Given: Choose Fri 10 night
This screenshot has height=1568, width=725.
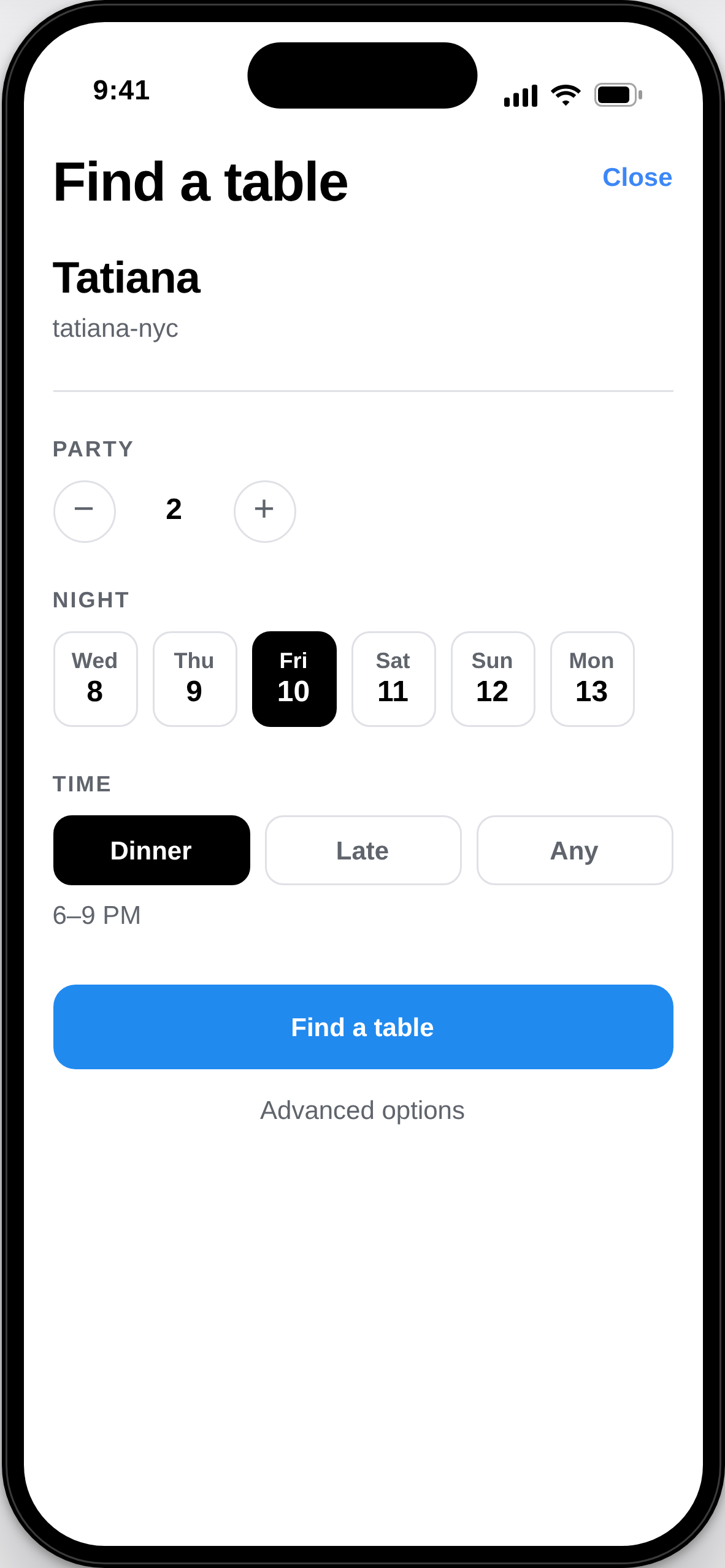Looking at the screenshot, I should [294, 678].
